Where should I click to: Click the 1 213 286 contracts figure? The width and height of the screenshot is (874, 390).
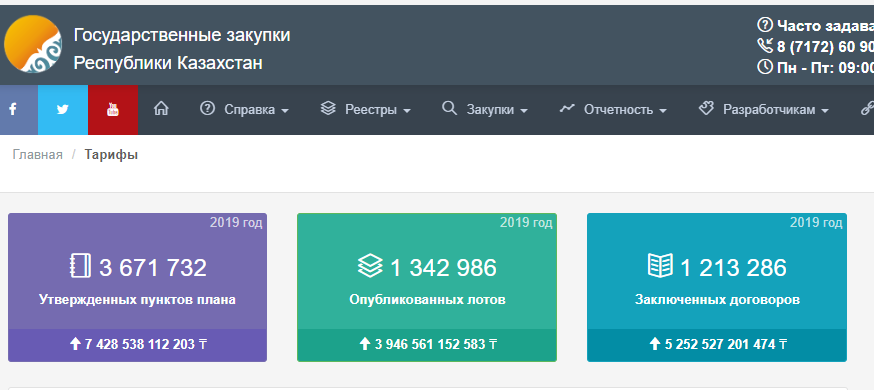(x=733, y=268)
